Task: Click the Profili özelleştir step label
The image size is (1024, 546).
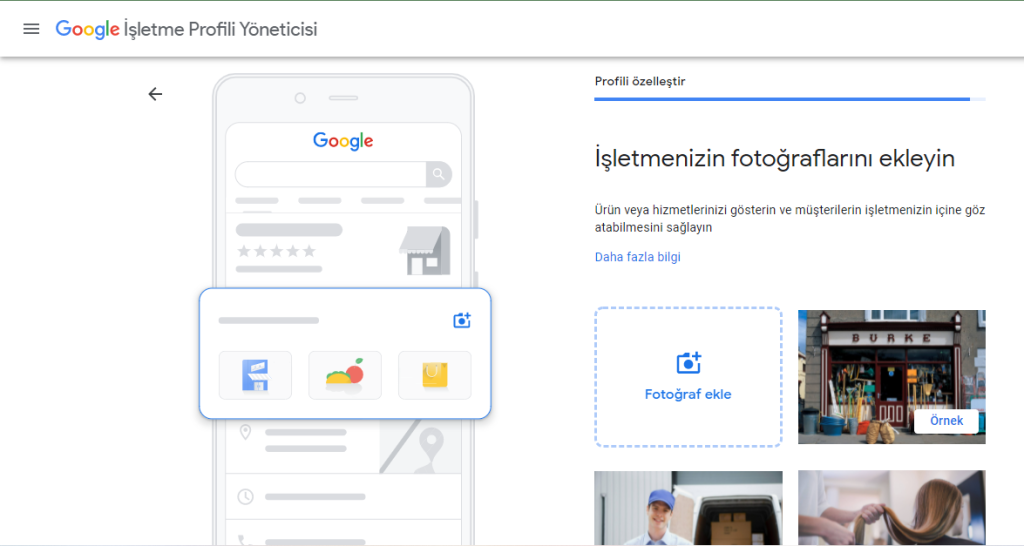Action: [x=640, y=82]
